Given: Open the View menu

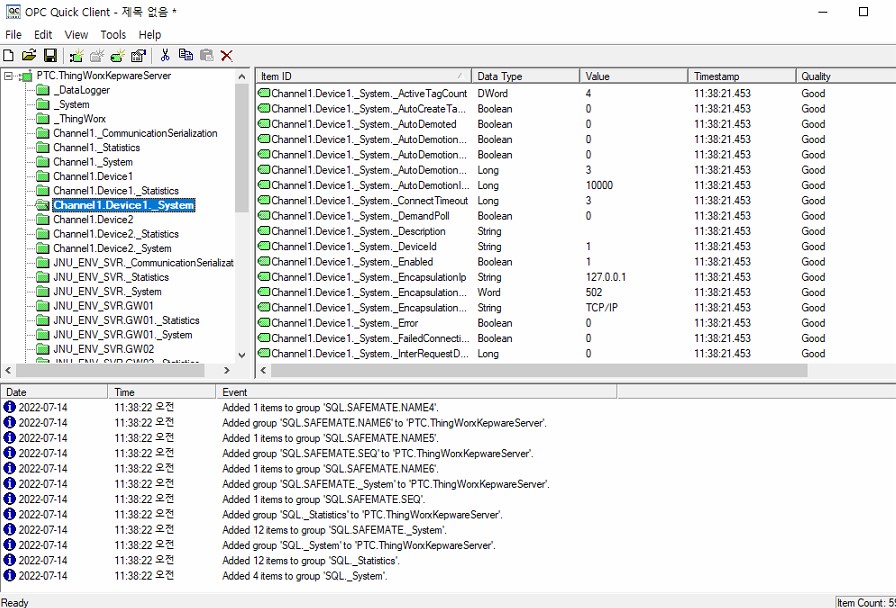Looking at the screenshot, I should point(76,34).
